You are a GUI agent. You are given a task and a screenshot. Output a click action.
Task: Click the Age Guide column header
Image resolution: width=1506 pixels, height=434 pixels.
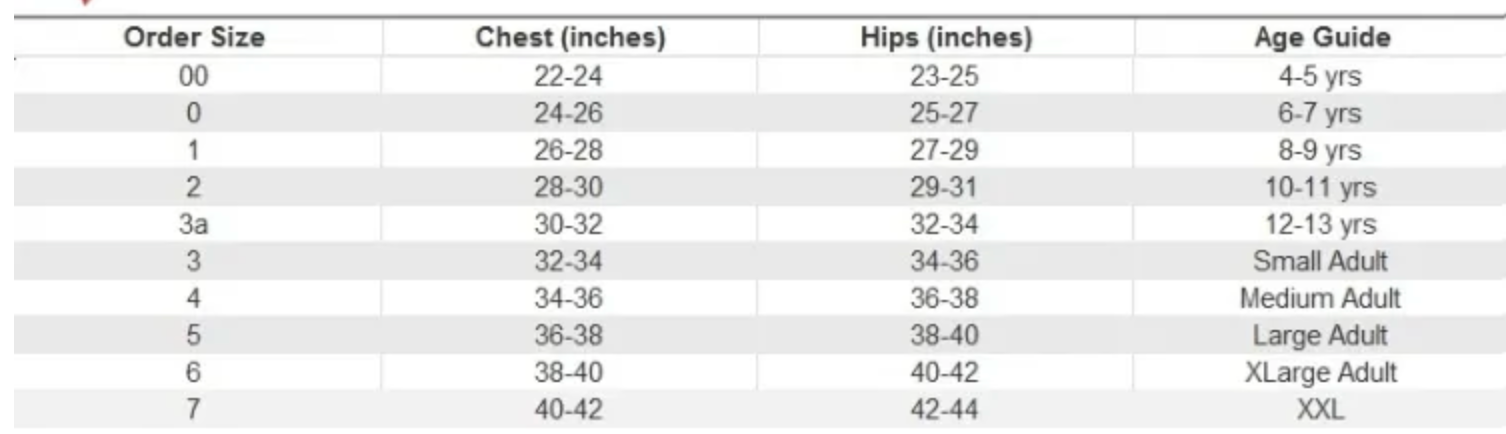coord(1321,38)
